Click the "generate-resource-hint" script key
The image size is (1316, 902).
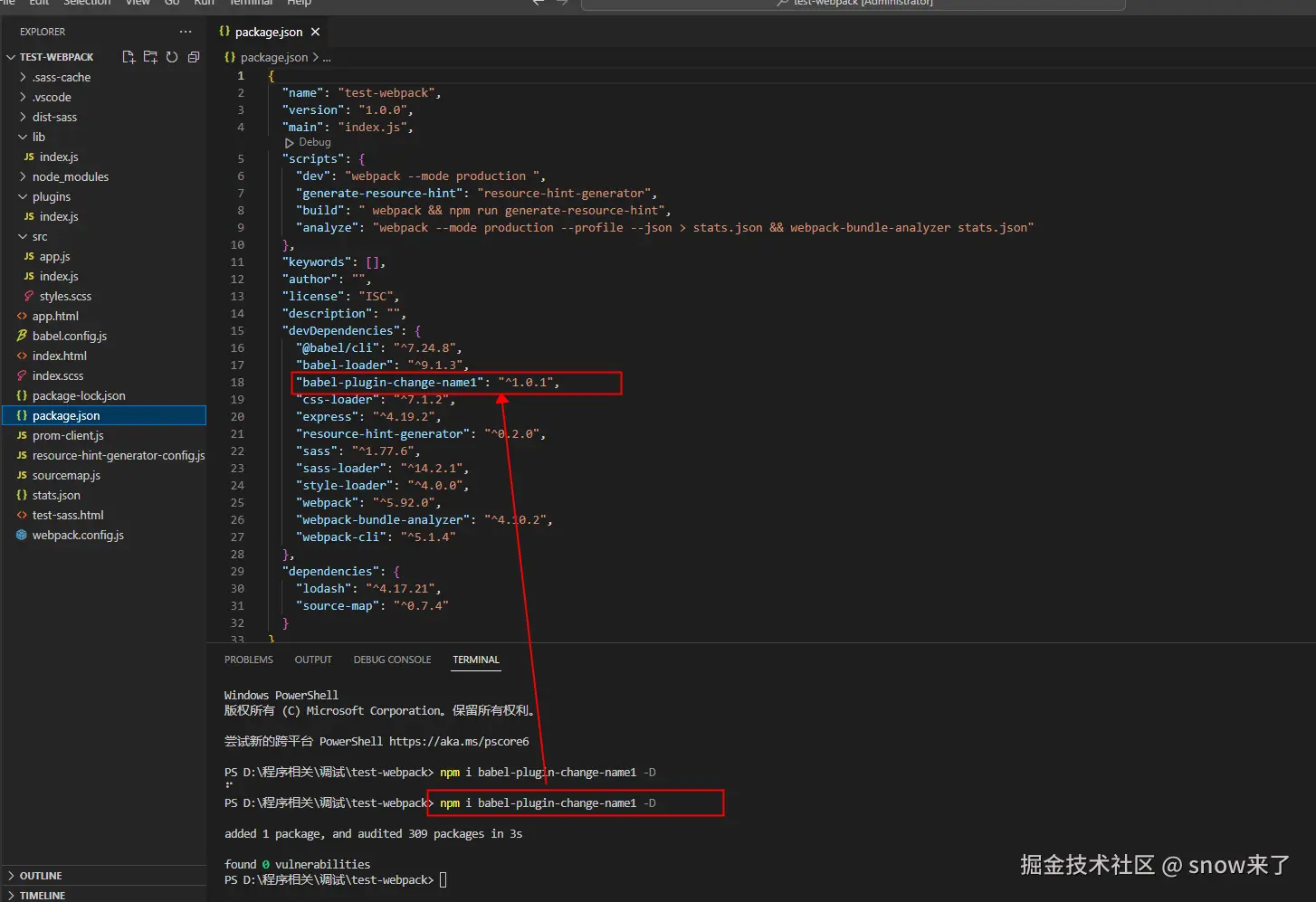pos(379,193)
